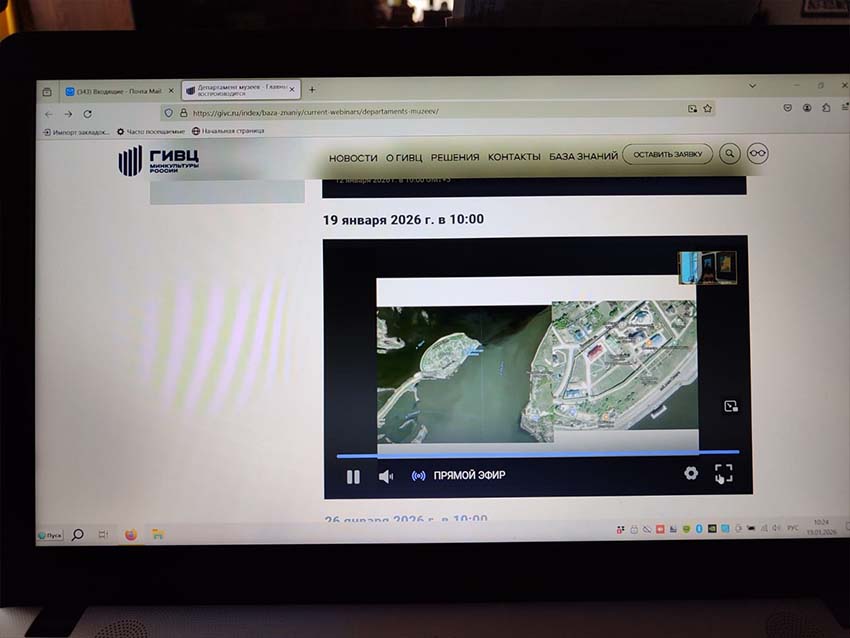The width and height of the screenshot is (850, 638).
Task: Click ОСТАВИТЬ ЗАЯВКУ button
Action: 667,155
